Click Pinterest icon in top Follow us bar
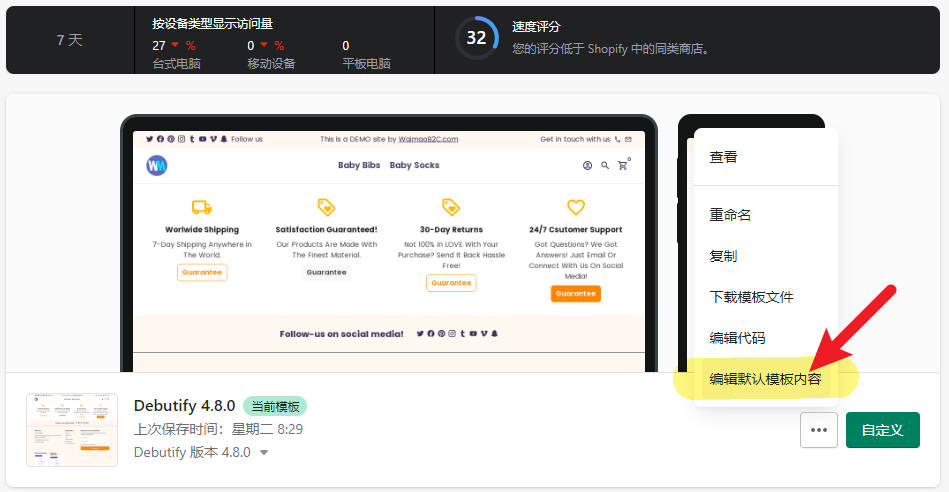This screenshot has width=949, height=492. (x=171, y=139)
